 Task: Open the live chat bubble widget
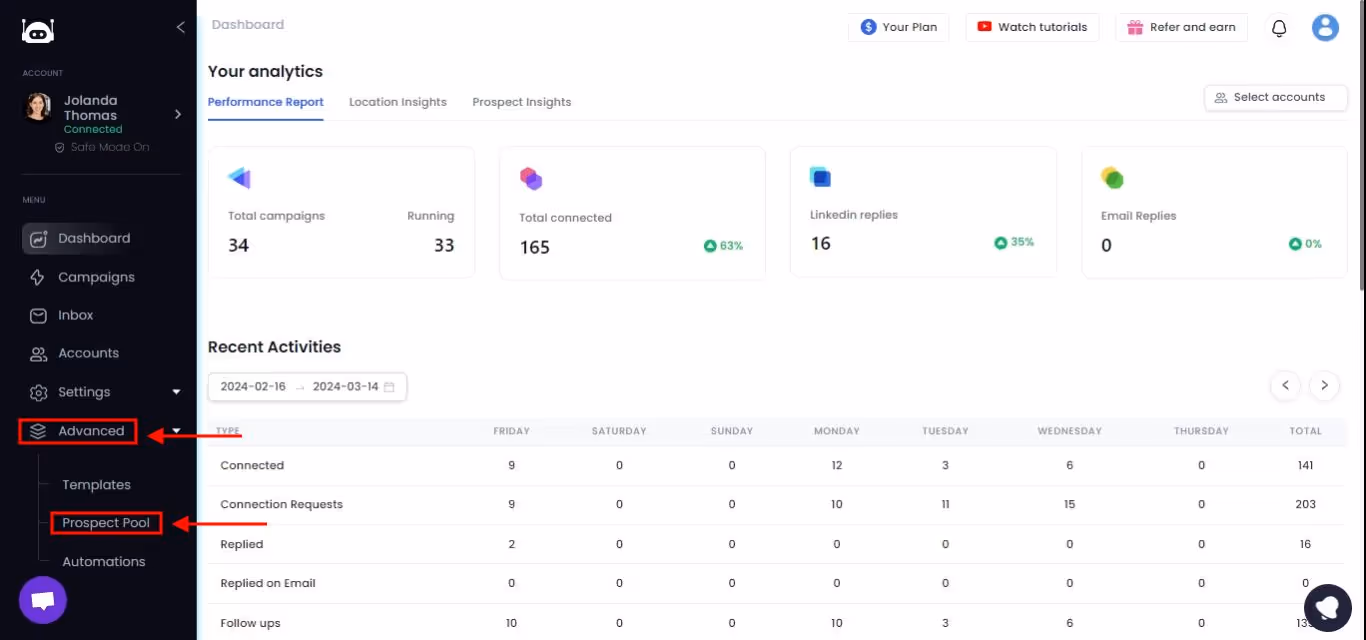[x=42, y=599]
